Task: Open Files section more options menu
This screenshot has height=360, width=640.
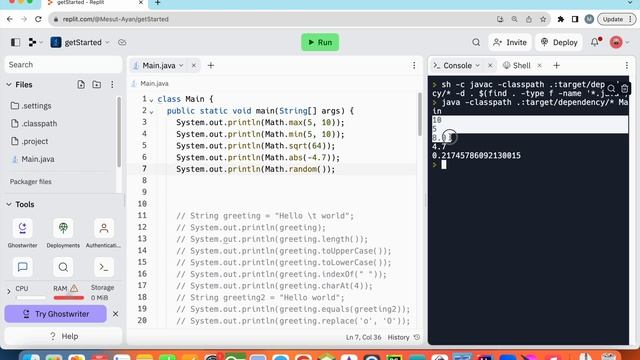Action: point(112,84)
